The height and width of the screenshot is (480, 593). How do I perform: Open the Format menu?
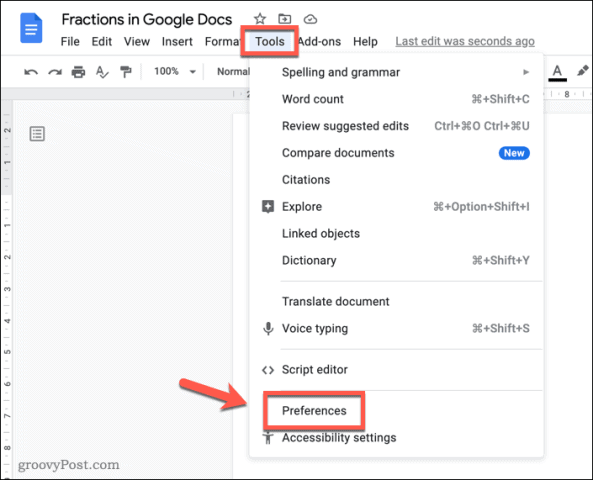tap(222, 41)
